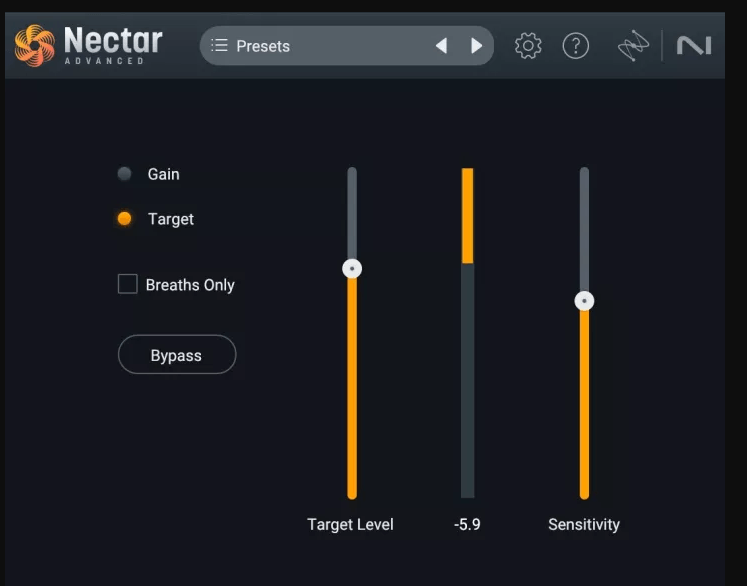
Task: Go to previous preset with left arrow
Action: 441,46
